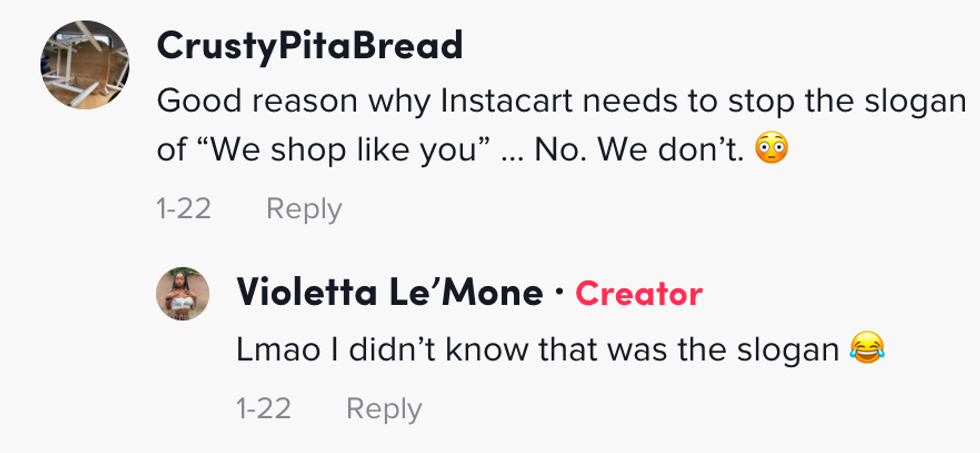Click the quoted "We shop like you" slogan
Image resolution: width=980 pixels, height=453 pixels.
pos(336,150)
